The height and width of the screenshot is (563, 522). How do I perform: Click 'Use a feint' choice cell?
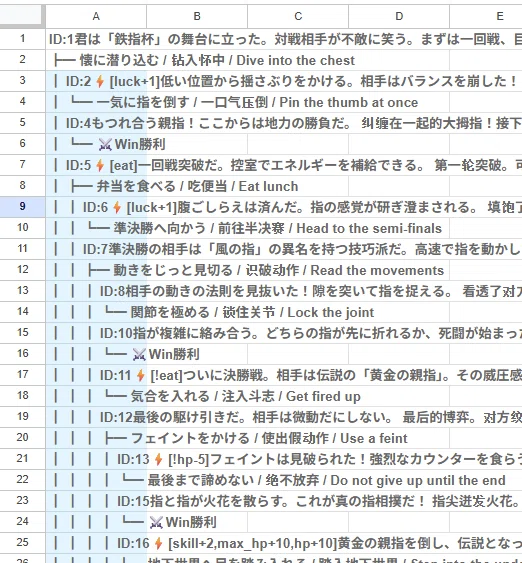point(230,438)
